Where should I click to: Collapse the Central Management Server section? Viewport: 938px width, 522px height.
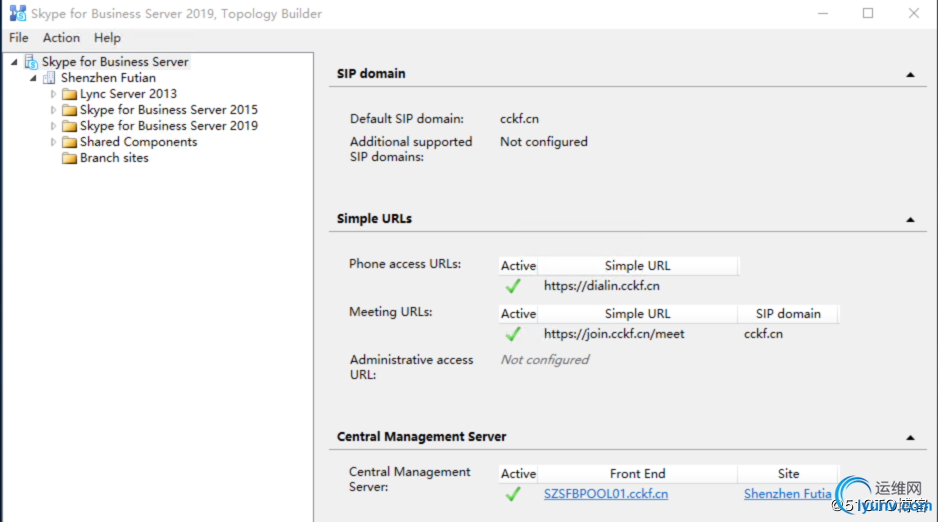coord(910,438)
